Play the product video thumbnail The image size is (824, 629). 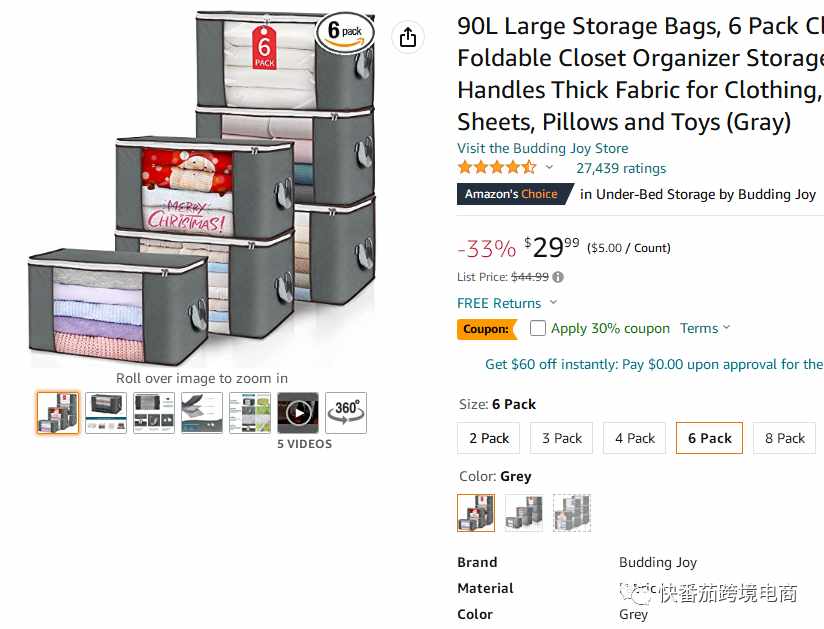[298, 413]
